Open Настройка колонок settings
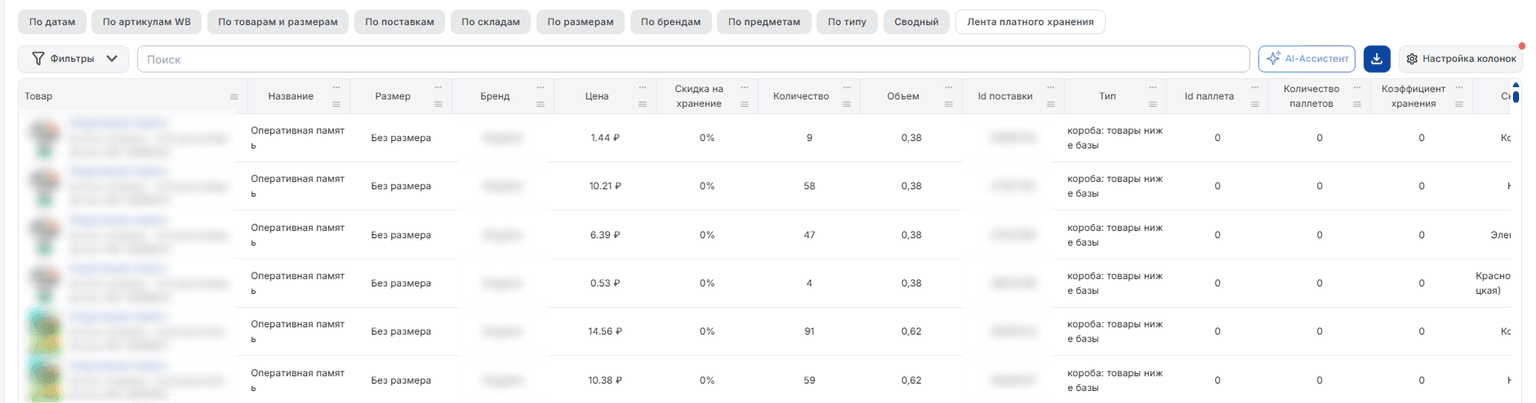1536x403 pixels. [x=1460, y=59]
